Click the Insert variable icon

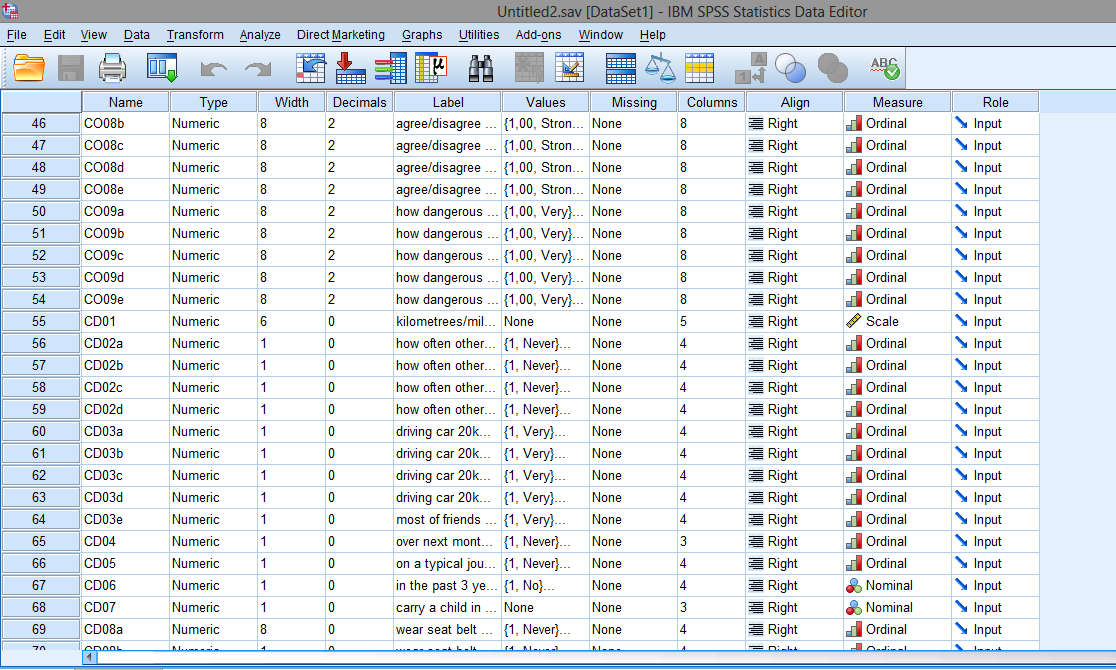click(569, 68)
